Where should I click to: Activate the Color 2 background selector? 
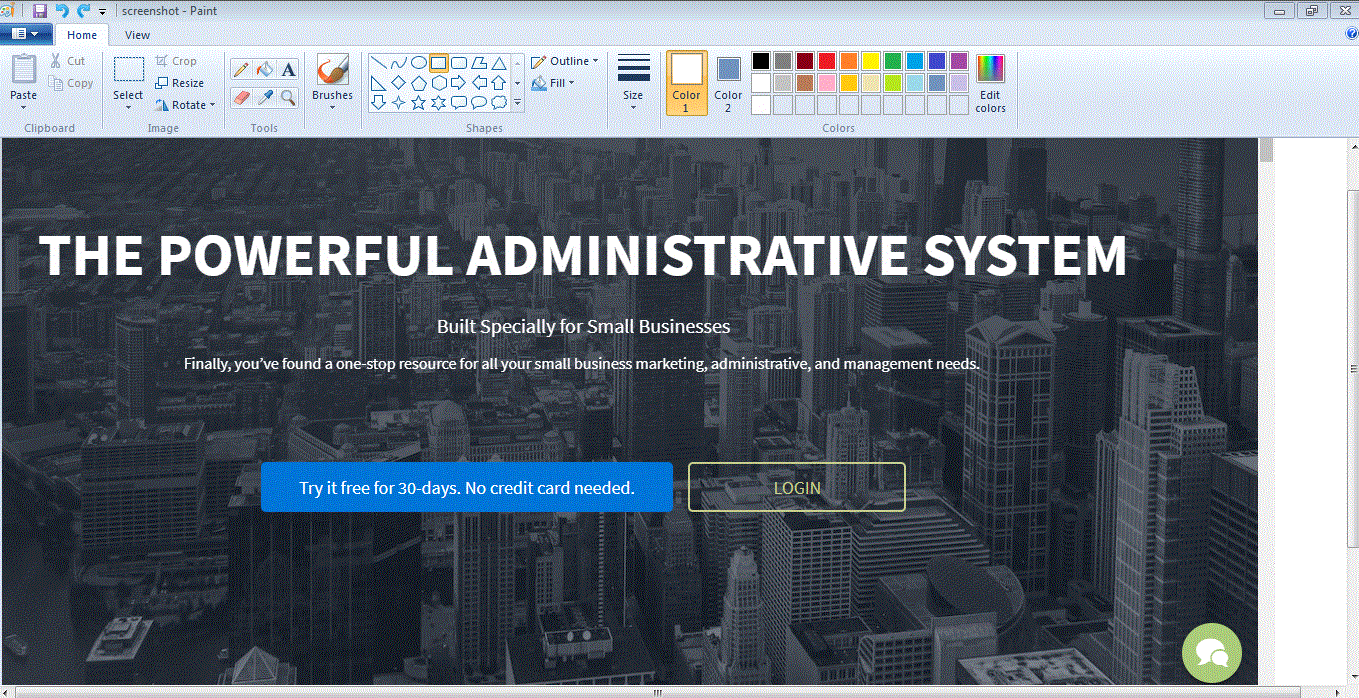728,83
